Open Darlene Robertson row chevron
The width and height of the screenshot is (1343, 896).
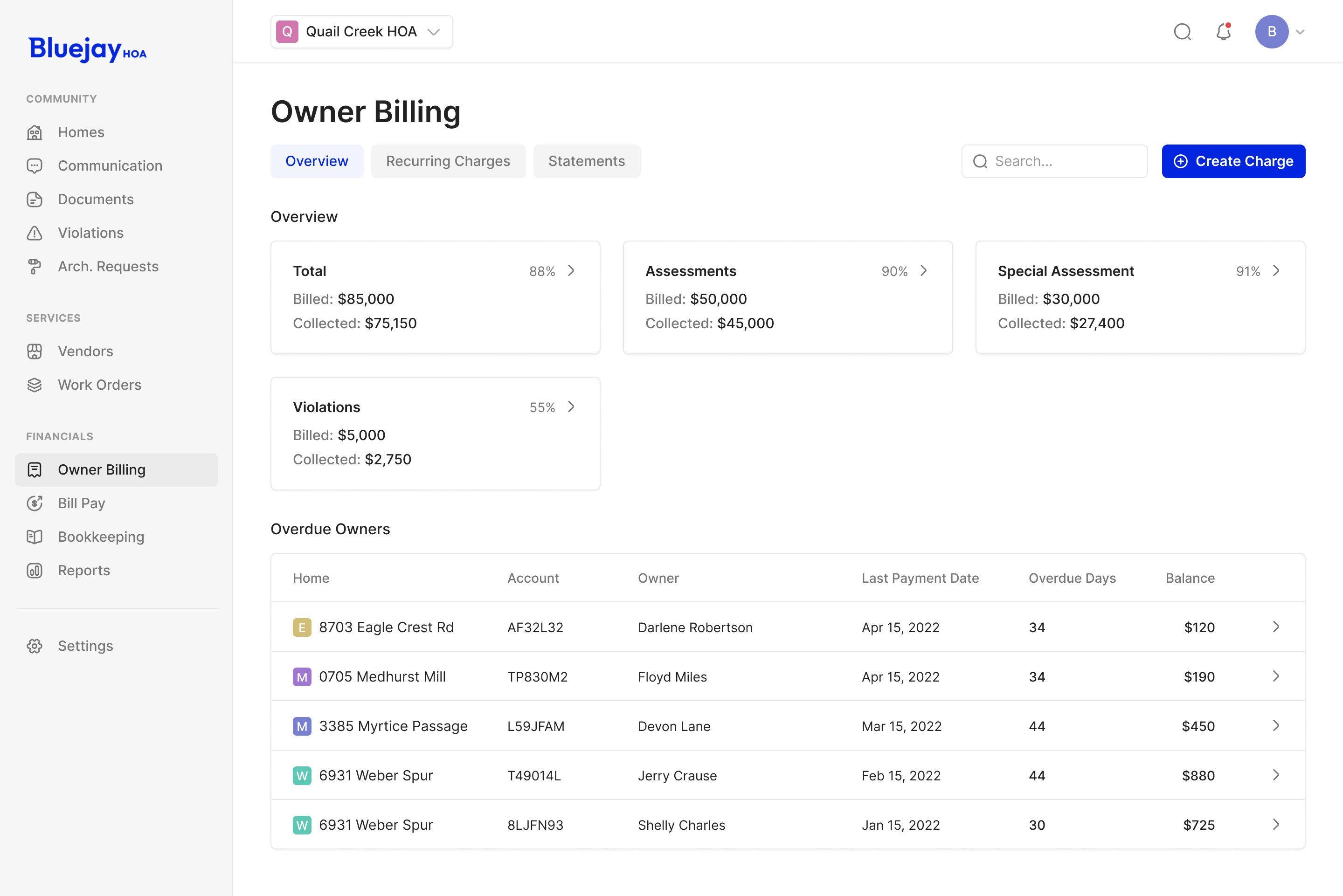click(1275, 627)
